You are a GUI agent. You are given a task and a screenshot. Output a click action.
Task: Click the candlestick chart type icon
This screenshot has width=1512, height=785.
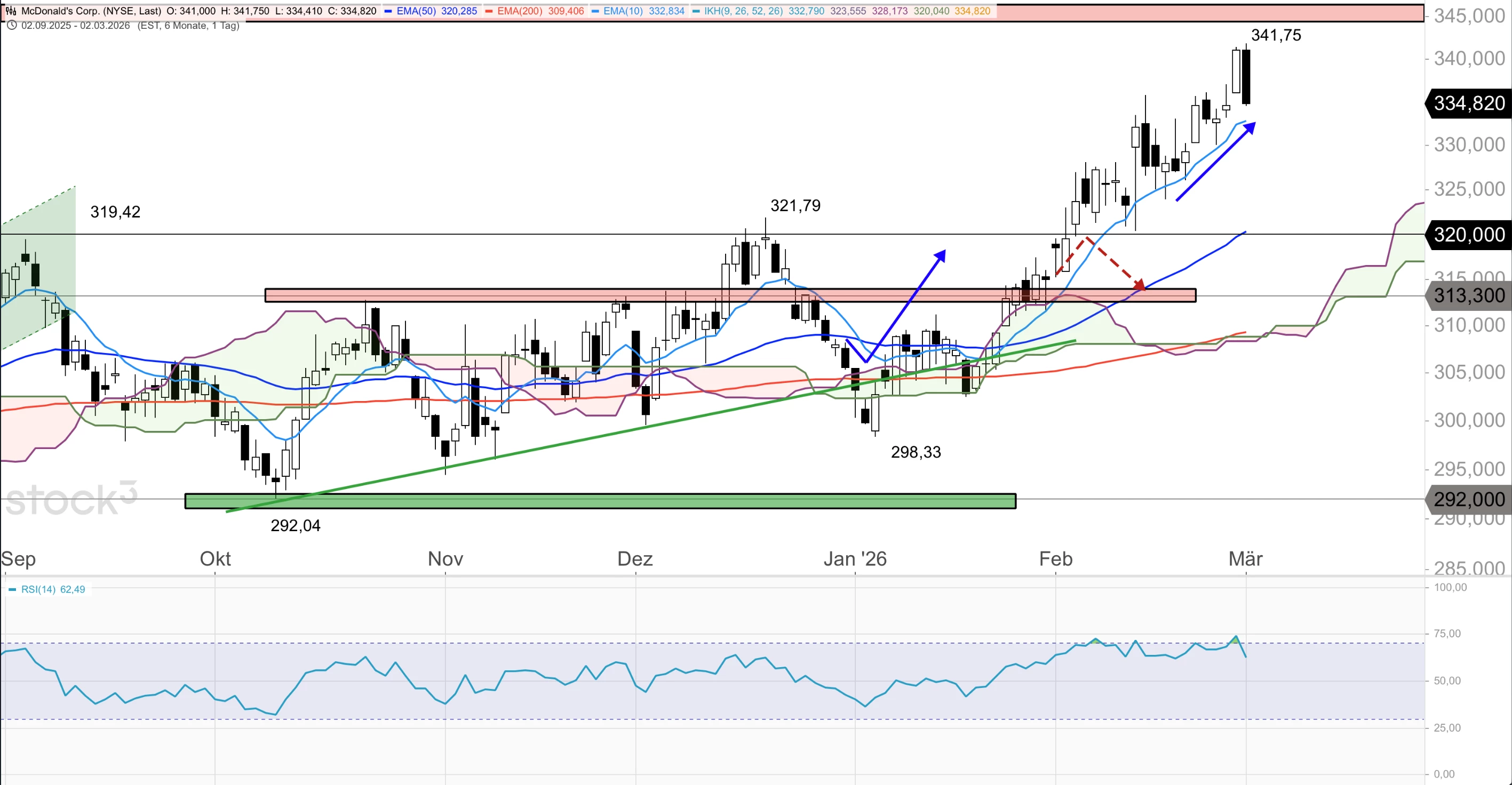[11, 11]
